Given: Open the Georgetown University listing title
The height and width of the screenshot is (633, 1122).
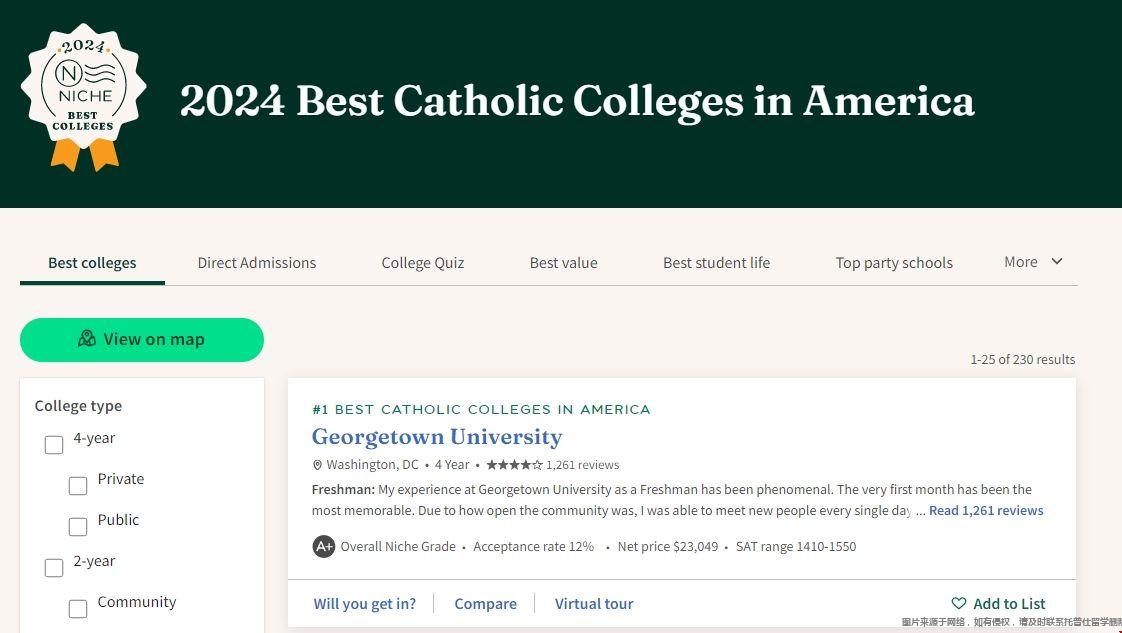Looking at the screenshot, I should click(x=436, y=436).
